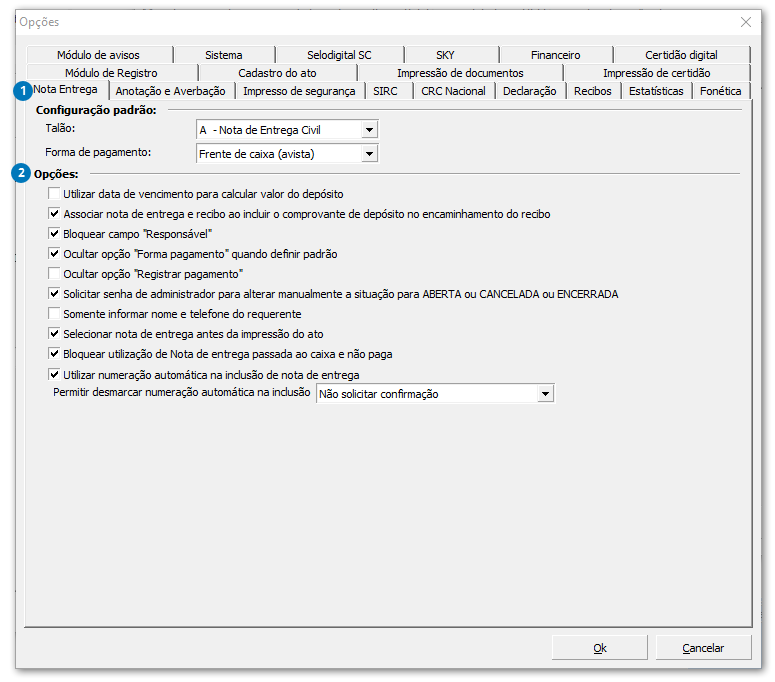Close the Opções dialog window
Screen dimensions: 775x682
coord(746,22)
